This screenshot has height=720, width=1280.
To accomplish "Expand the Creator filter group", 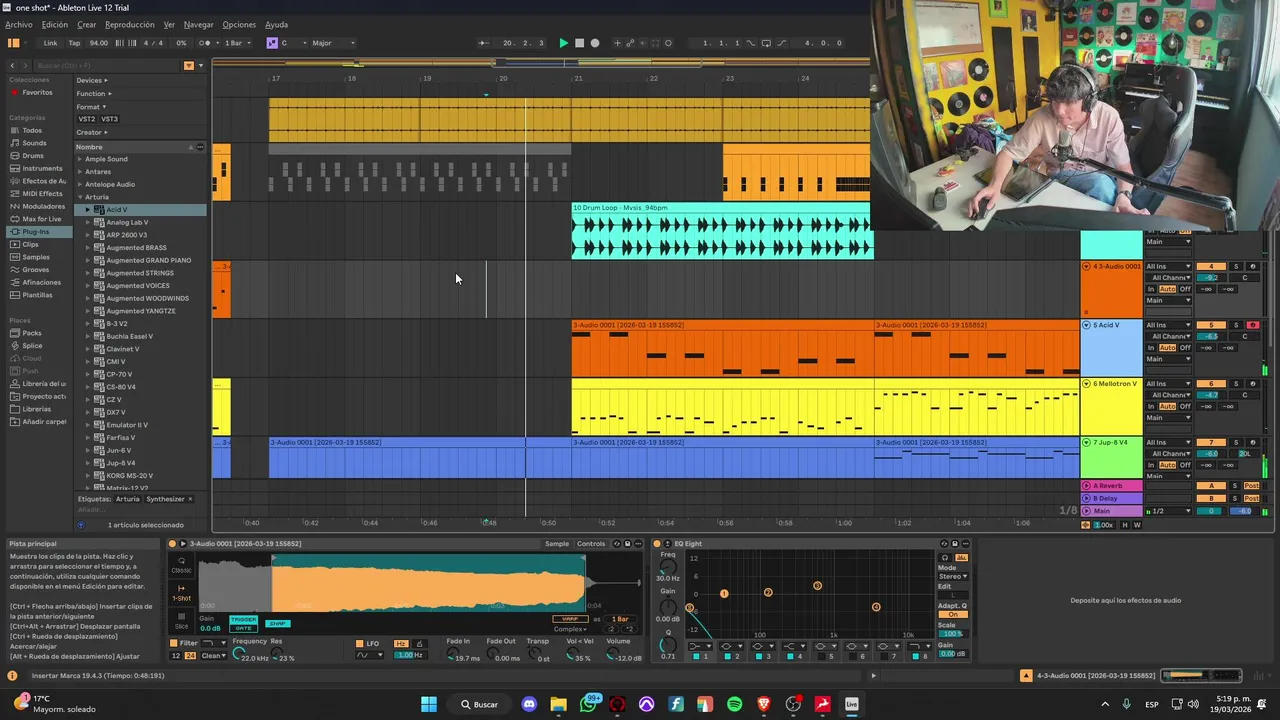I will [92, 132].
